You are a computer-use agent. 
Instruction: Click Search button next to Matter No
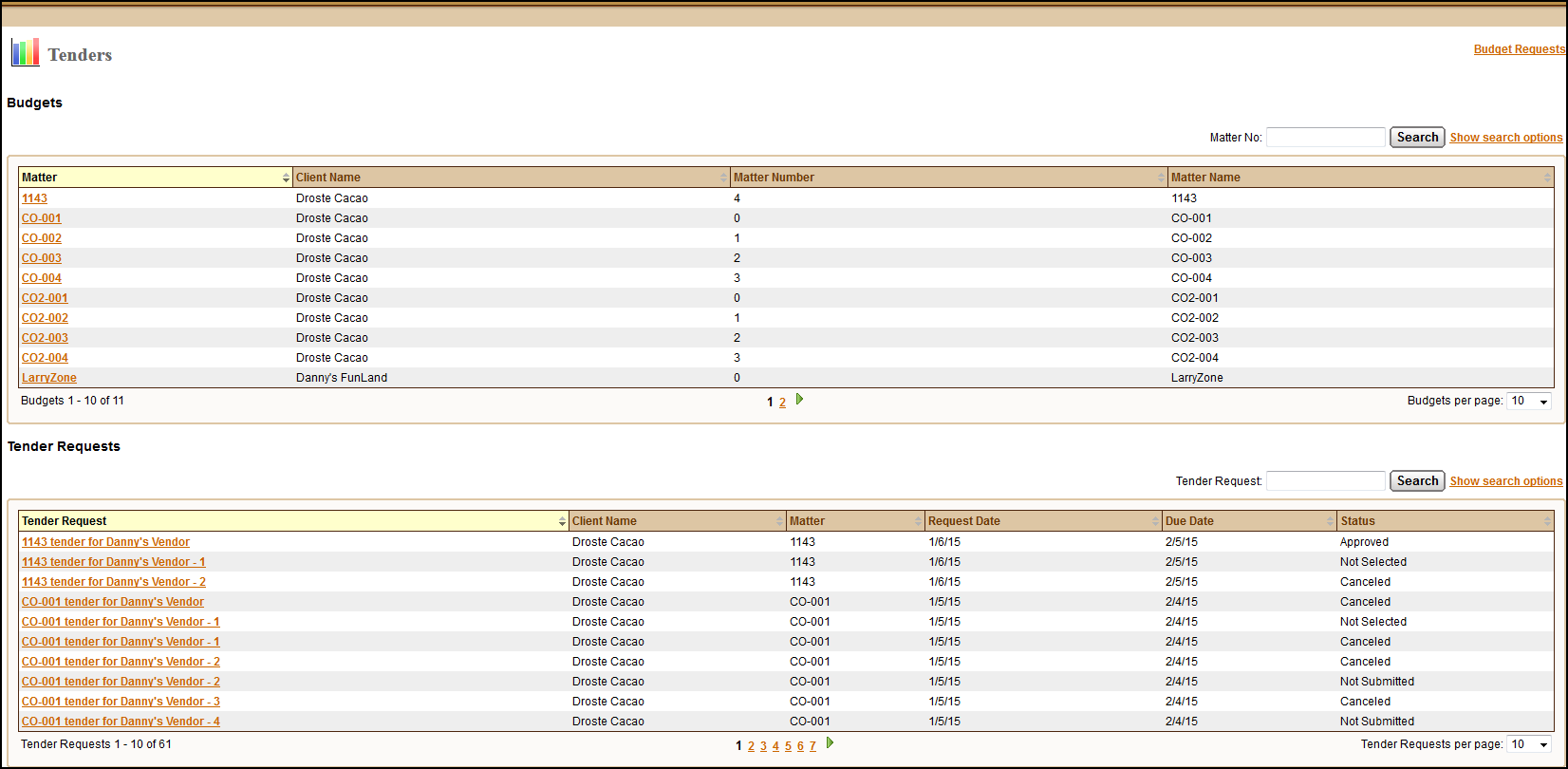coord(1417,138)
